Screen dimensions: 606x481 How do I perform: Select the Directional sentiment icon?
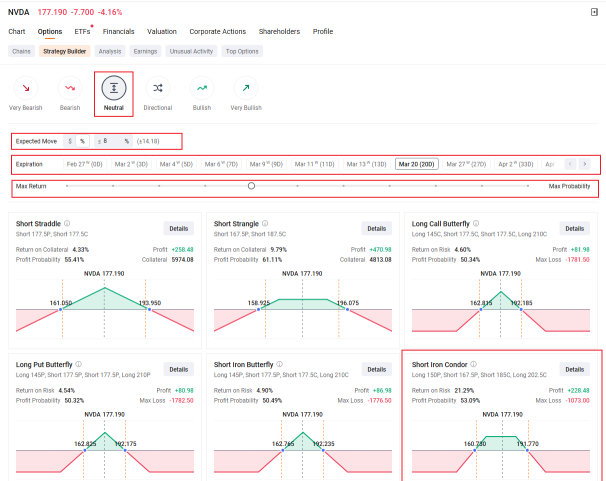(158, 88)
